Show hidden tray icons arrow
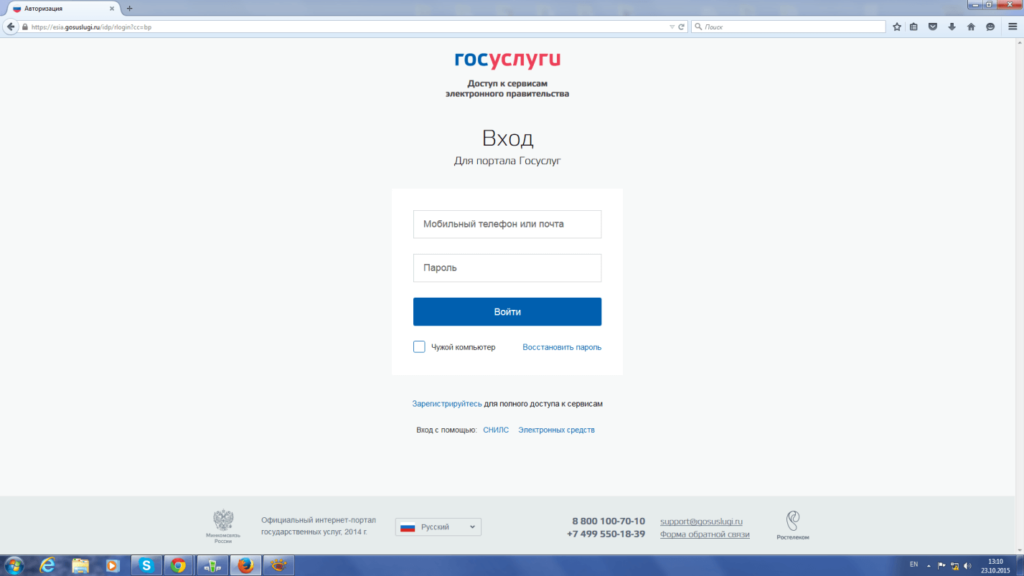 pos(929,566)
